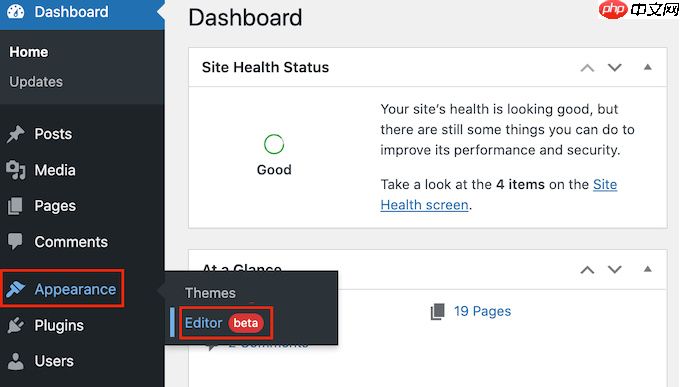This screenshot has height=387, width=680.
Task: Move Site Health Status widget down
Action: [x=615, y=67]
